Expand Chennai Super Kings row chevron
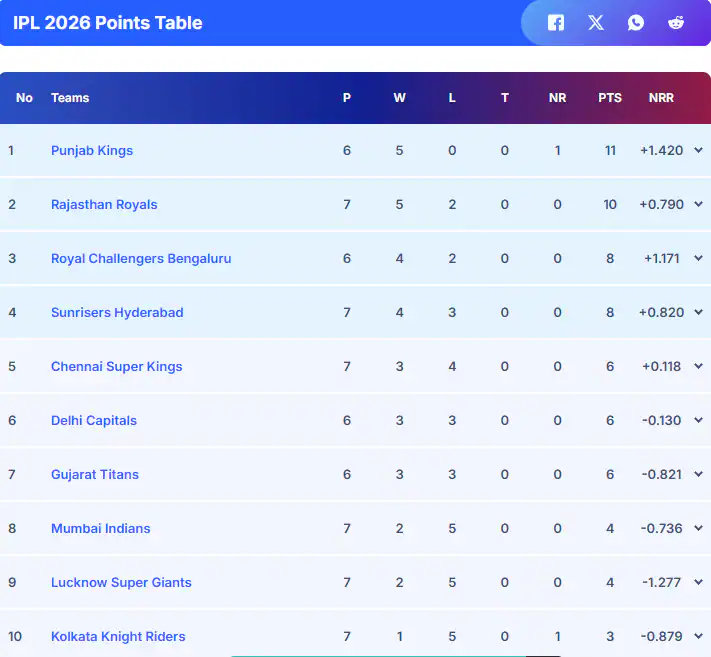Screen dimensions: 711x657 tap(698, 367)
